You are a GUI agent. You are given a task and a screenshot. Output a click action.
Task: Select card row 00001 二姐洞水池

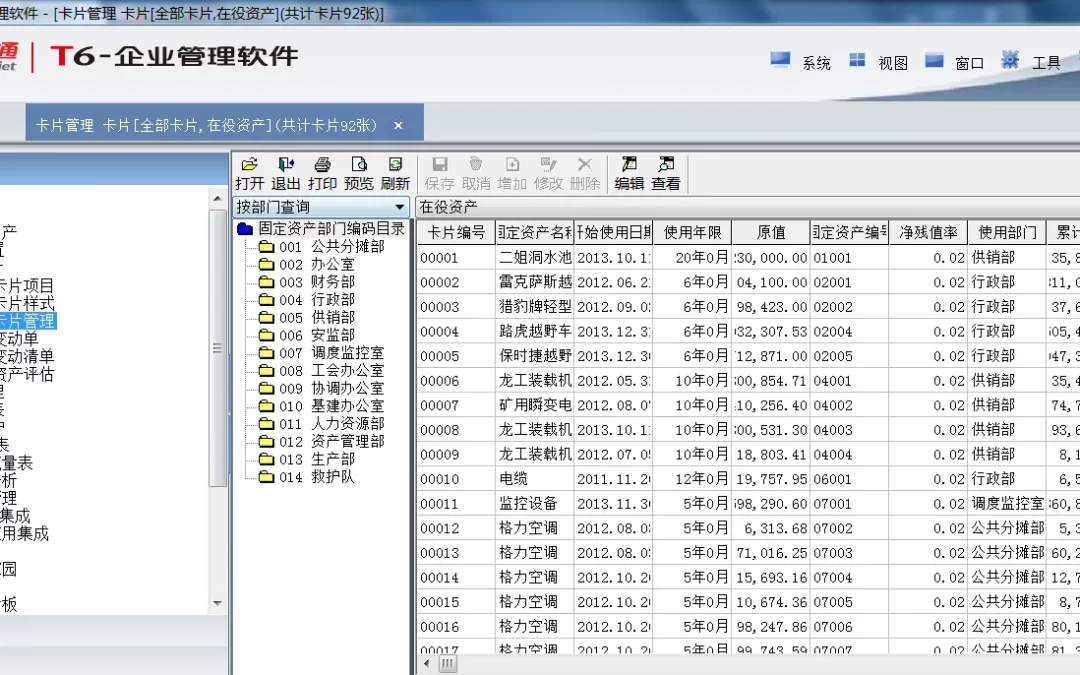coord(748,258)
